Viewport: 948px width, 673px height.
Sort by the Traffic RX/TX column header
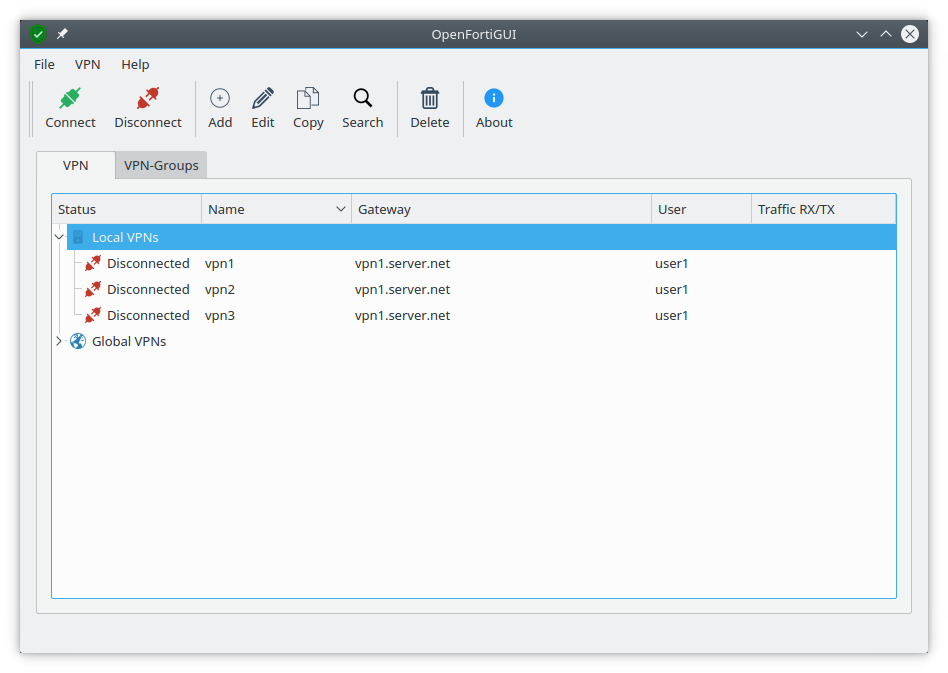(x=823, y=209)
